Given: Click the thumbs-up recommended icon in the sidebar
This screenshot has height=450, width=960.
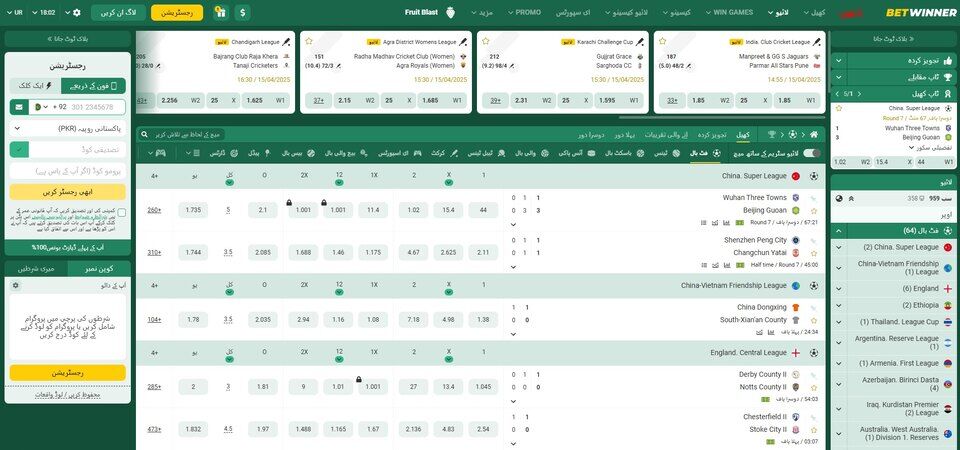Looking at the screenshot, I should point(948,61).
